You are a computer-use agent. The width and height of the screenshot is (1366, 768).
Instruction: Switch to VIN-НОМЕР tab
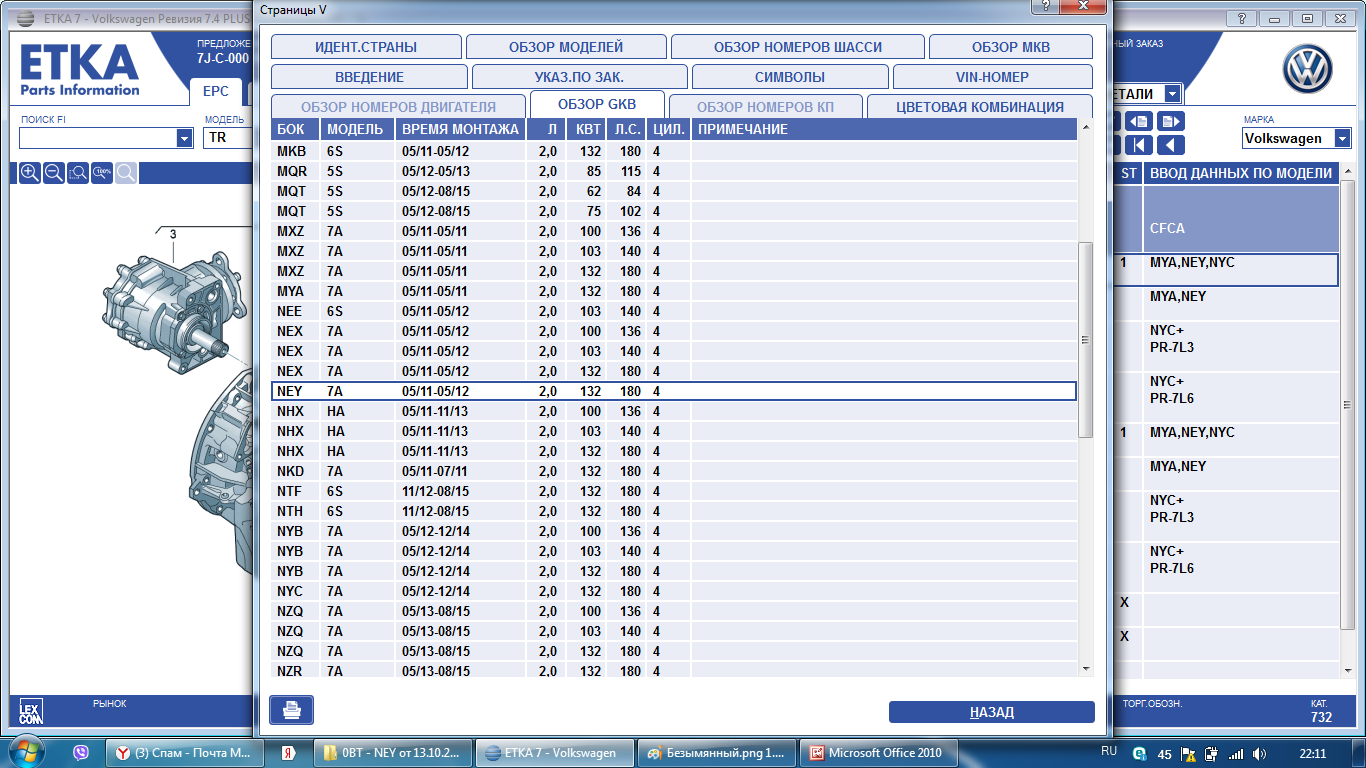992,77
